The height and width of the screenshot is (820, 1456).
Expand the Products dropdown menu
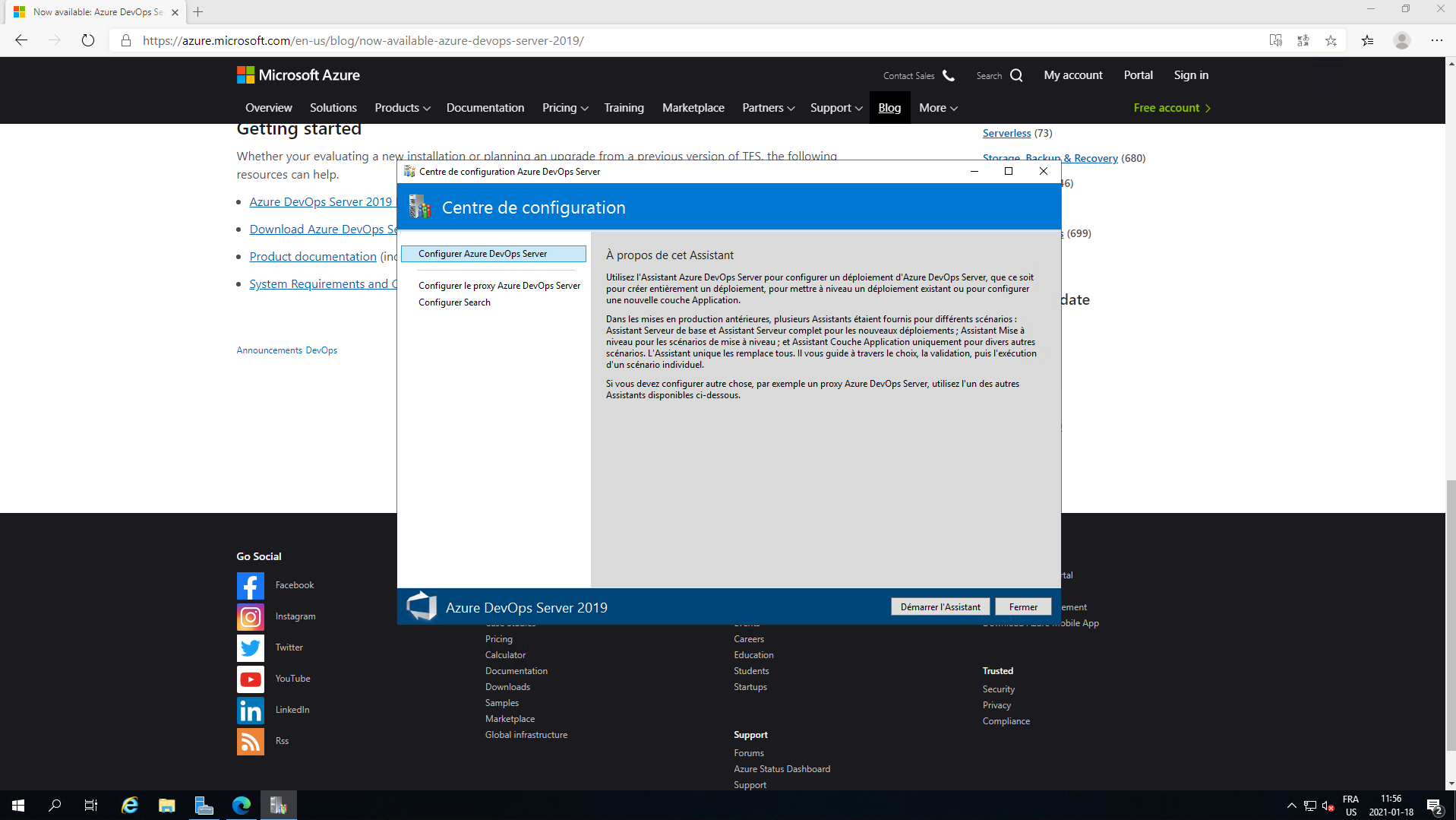tap(402, 108)
